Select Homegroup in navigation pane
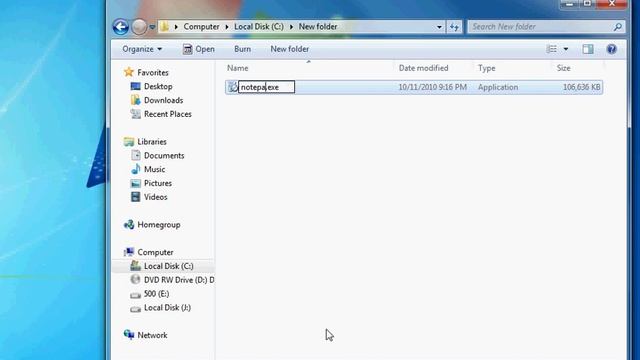 pyautogui.click(x=159, y=225)
